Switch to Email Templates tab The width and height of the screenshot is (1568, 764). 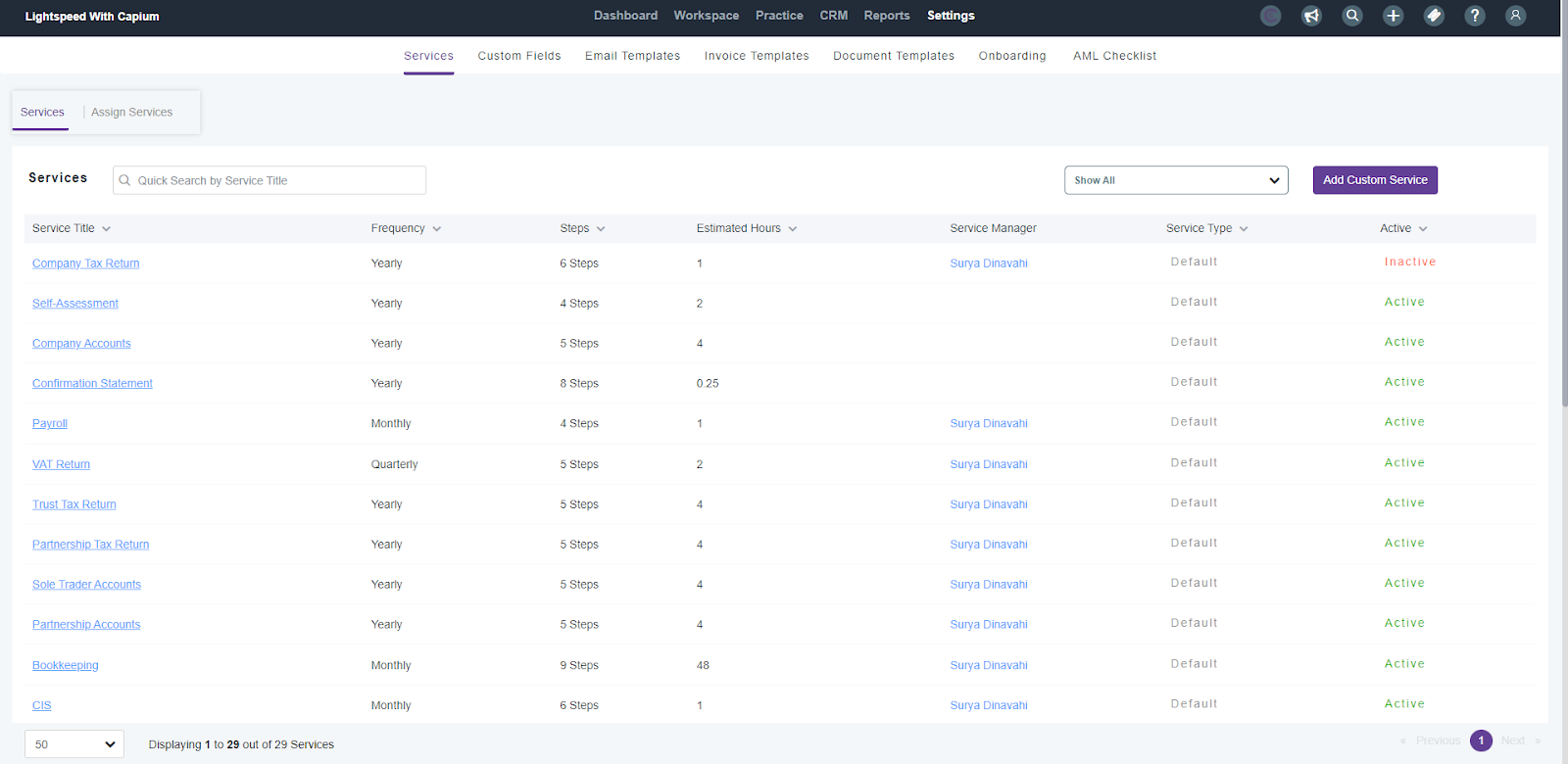[x=632, y=56]
